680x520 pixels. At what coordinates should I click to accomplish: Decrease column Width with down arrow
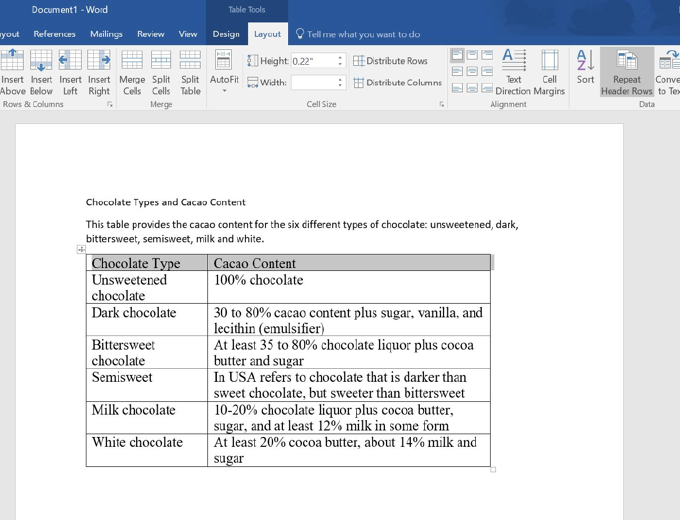[x=340, y=86]
